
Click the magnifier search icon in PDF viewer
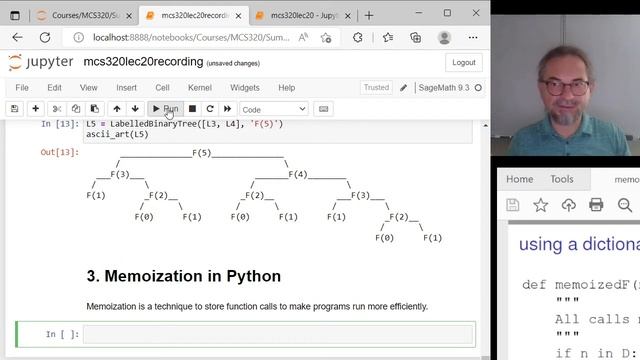click(x=624, y=204)
